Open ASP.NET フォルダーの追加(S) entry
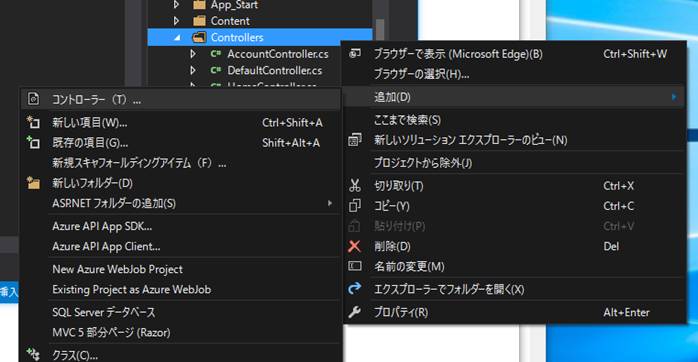The width and height of the screenshot is (698, 362). (x=181, y=203)
